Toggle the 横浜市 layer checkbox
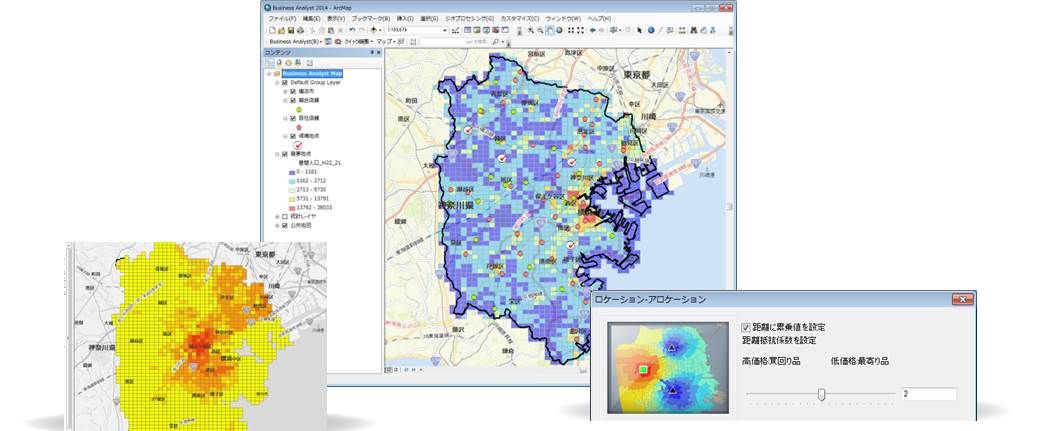 point(293,92)
